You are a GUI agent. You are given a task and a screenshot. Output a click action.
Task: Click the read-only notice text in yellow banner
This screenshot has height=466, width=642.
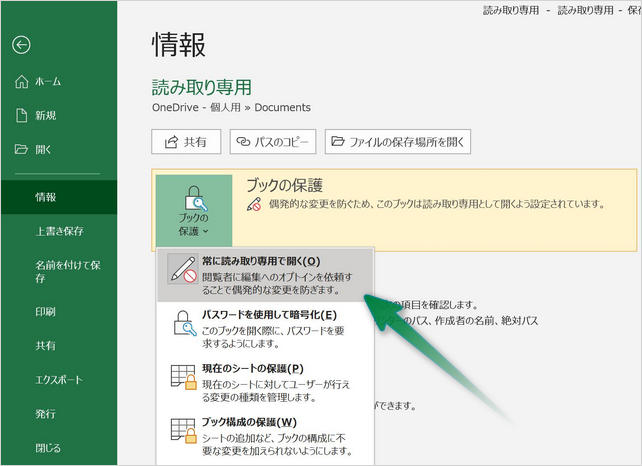[436, 204]
